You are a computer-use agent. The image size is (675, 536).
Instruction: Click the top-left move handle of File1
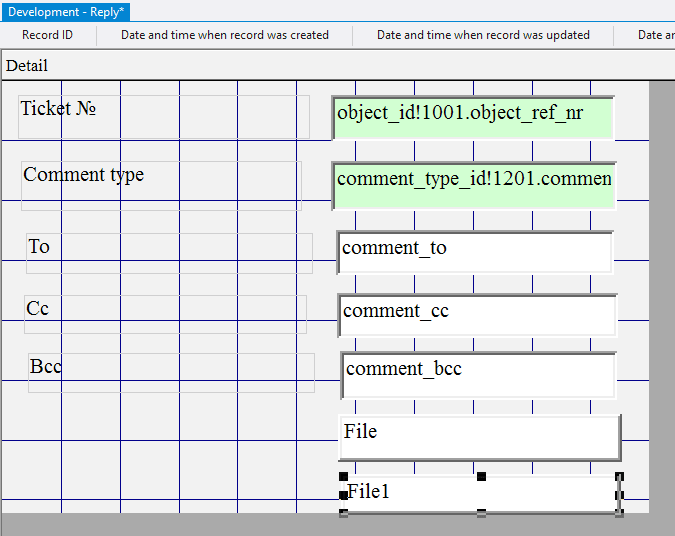[344, 477]
